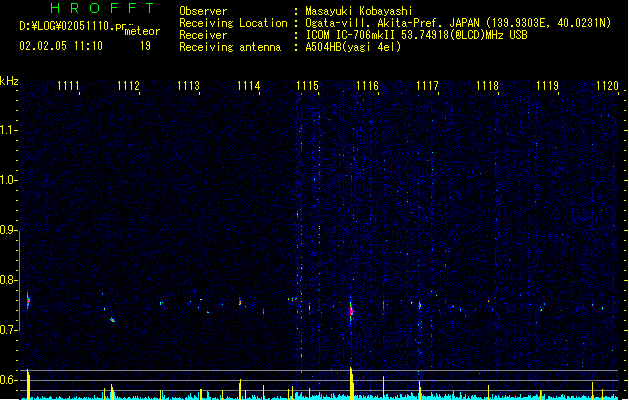The width and height of the screenshot is (629, 400).
Task: Select the ICOM IC-706mkII receiver text
Action: click(x=416, y=35)
